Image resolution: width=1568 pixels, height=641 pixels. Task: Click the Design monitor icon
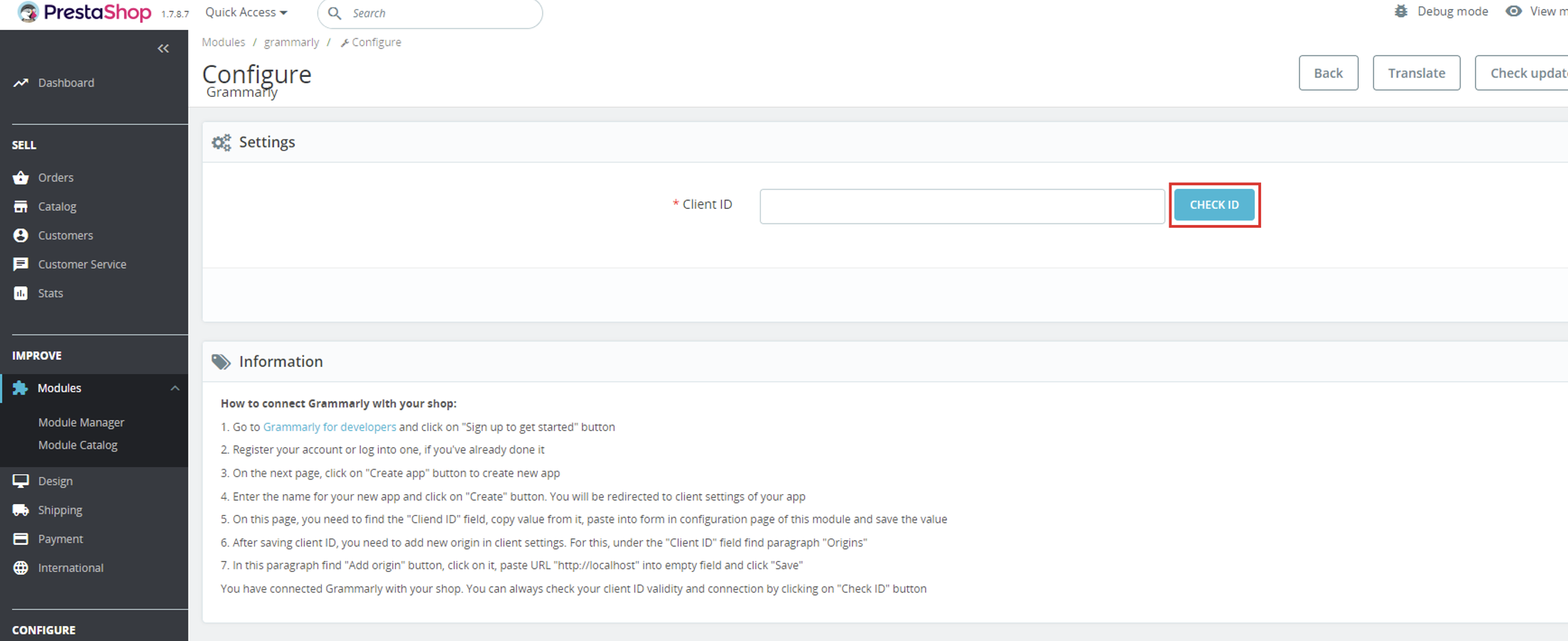(21, 481)
